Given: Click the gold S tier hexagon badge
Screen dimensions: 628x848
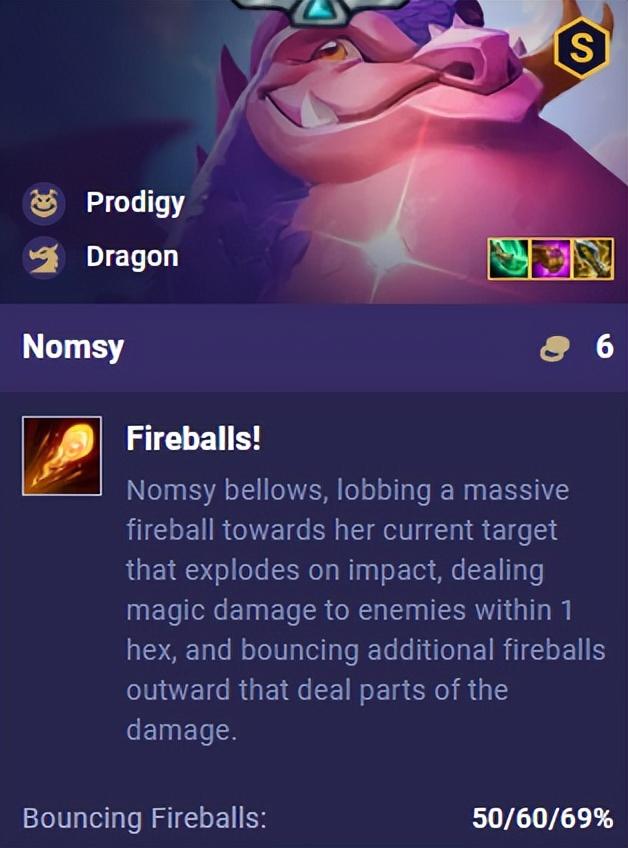Looking at the screenshot, I should (581, 48).
